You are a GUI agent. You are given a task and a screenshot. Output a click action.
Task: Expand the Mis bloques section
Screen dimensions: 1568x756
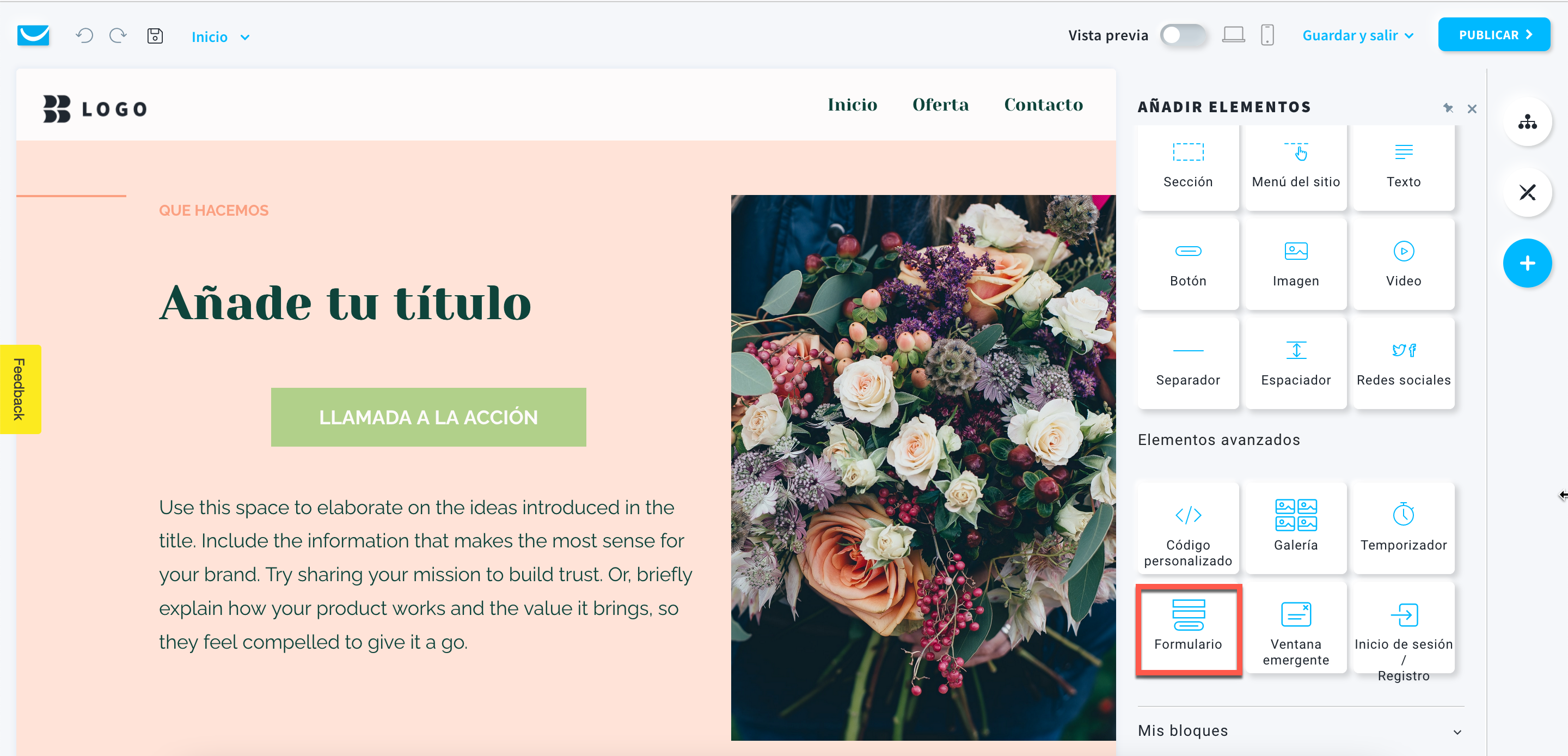[1301, 730]
